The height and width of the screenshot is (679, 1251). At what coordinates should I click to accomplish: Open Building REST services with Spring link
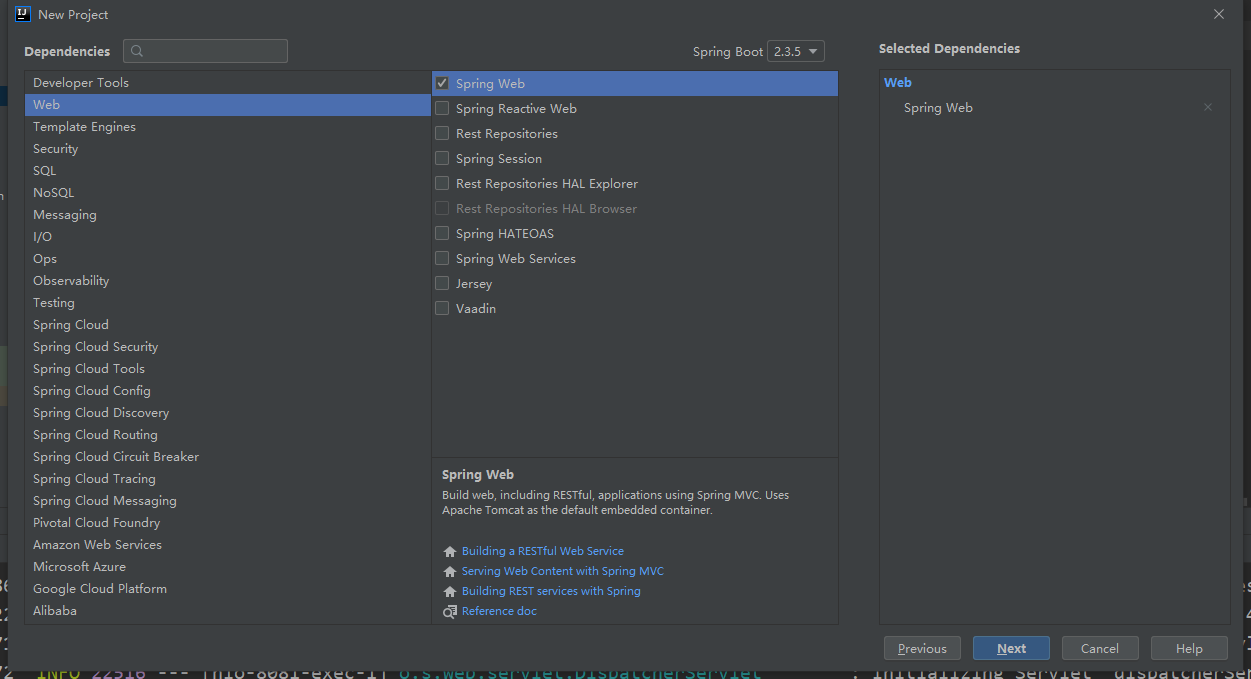click(551, 591)
